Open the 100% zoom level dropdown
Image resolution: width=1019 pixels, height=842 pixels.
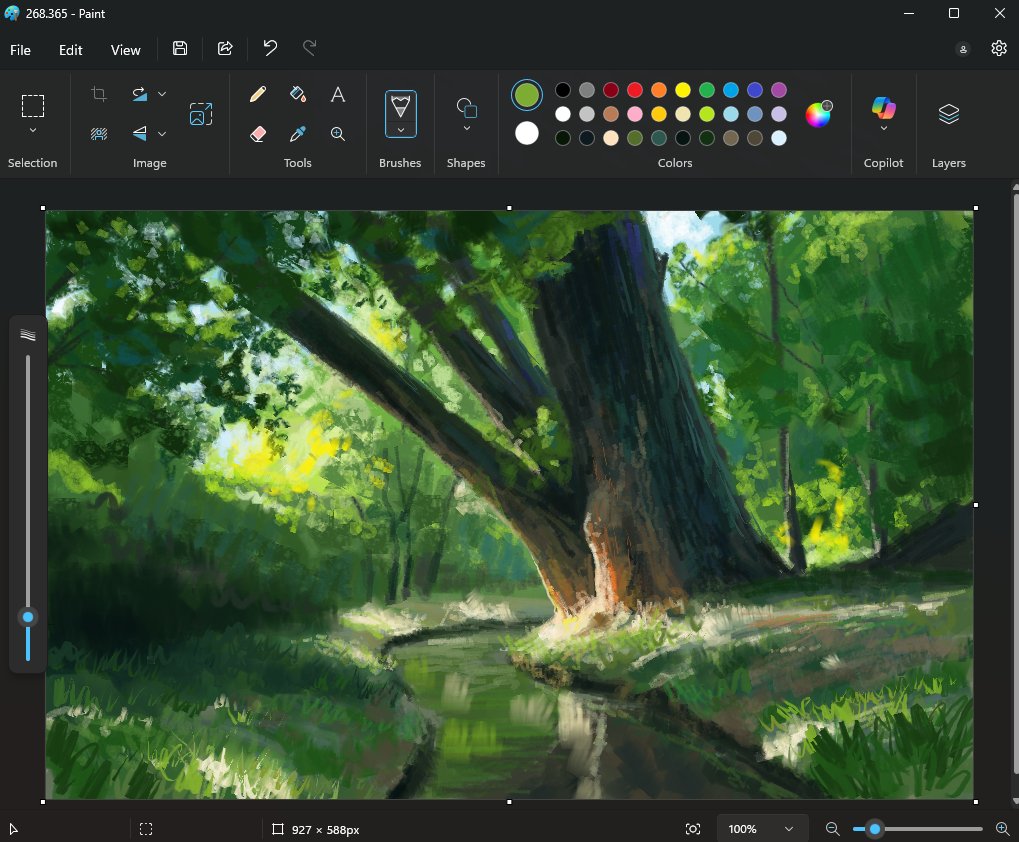[x=762, y=829]
